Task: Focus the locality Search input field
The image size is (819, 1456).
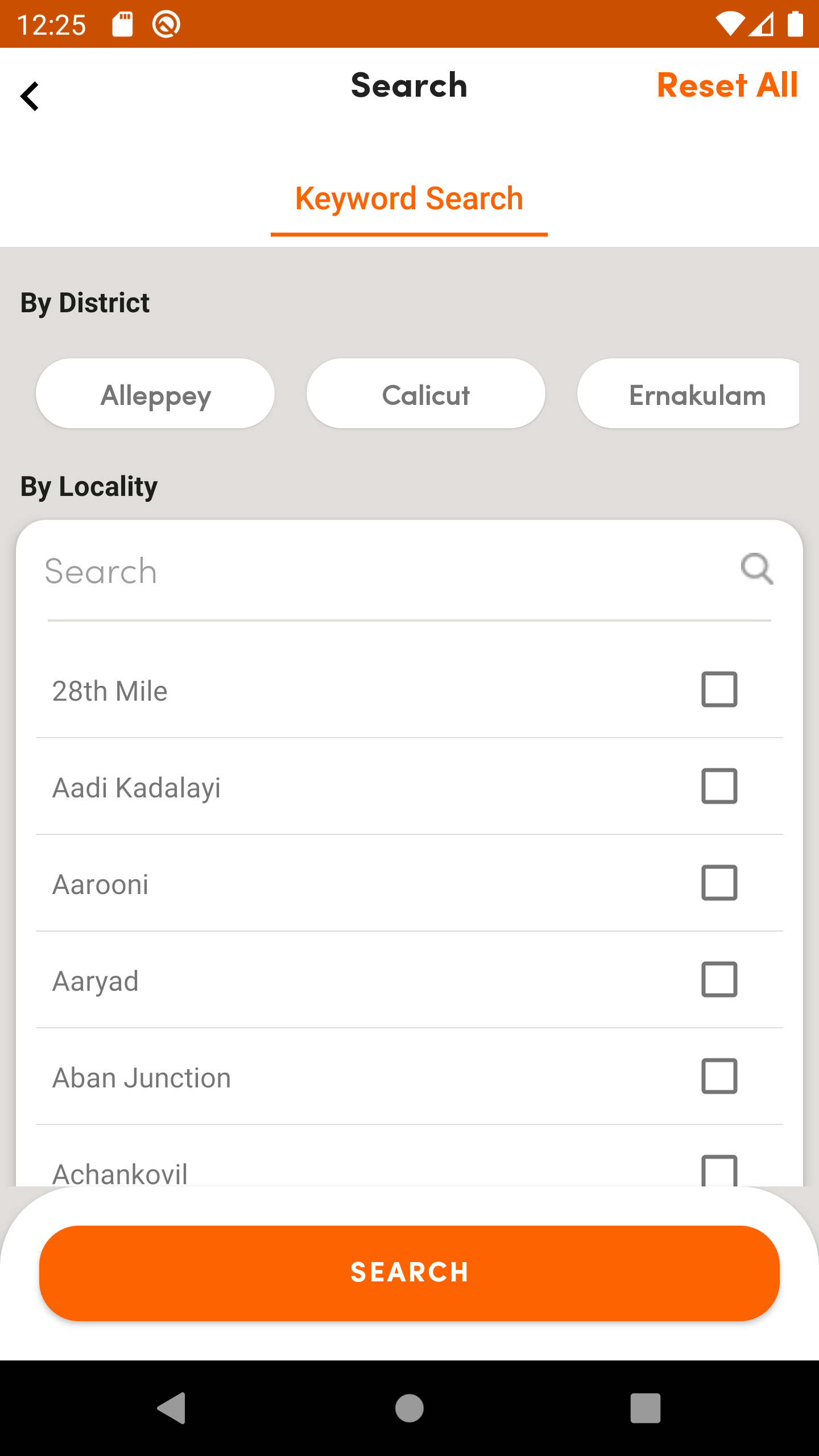Action: 387,571
